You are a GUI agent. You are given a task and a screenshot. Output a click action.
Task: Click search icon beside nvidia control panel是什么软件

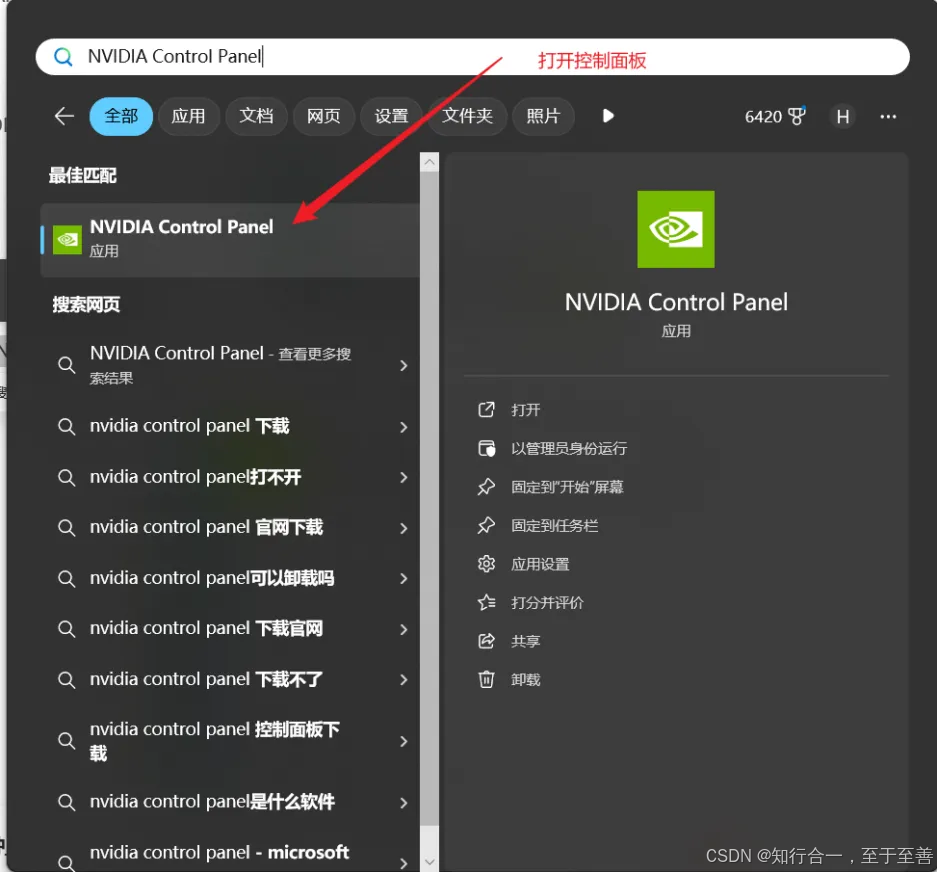[66, 802]
